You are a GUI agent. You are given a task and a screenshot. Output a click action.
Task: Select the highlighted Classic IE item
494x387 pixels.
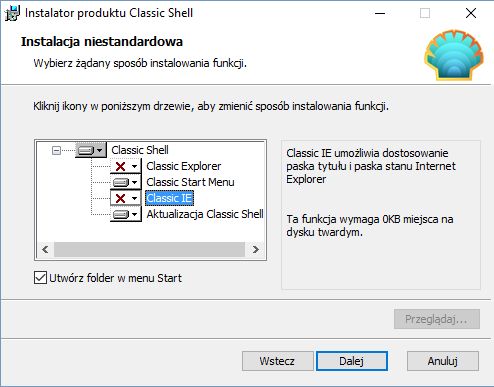pos(169,198)
